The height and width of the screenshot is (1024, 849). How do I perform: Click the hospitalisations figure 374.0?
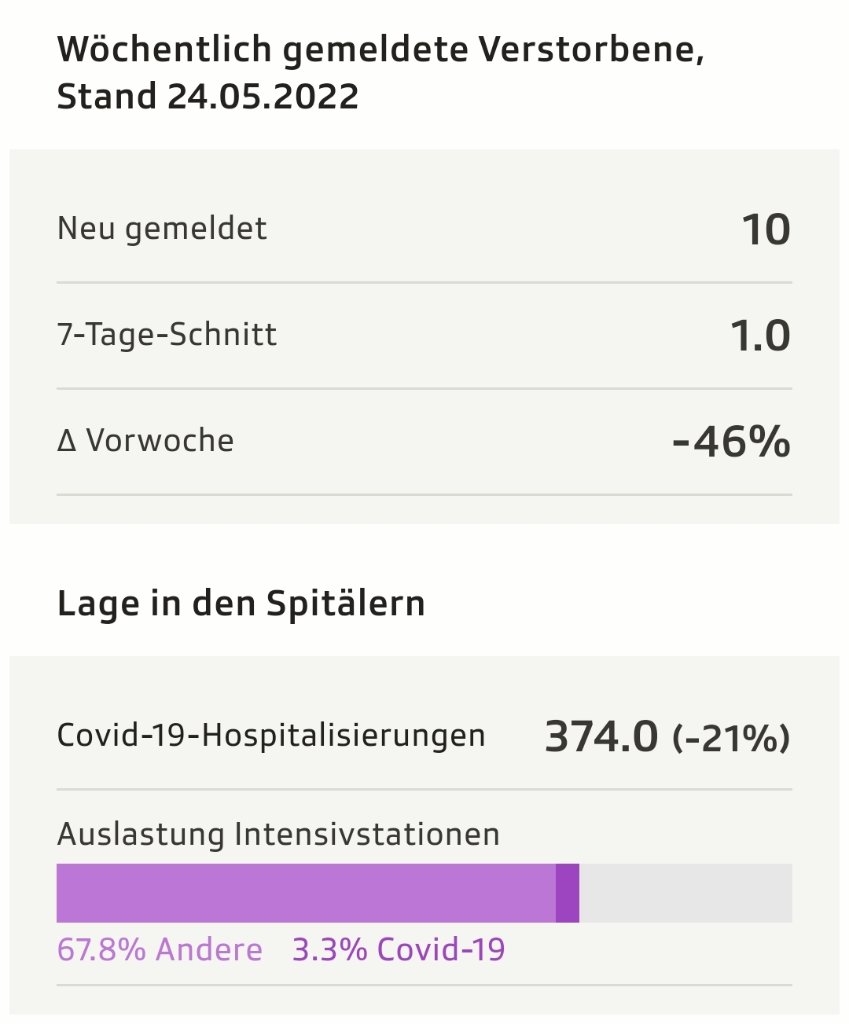(601, 738)
